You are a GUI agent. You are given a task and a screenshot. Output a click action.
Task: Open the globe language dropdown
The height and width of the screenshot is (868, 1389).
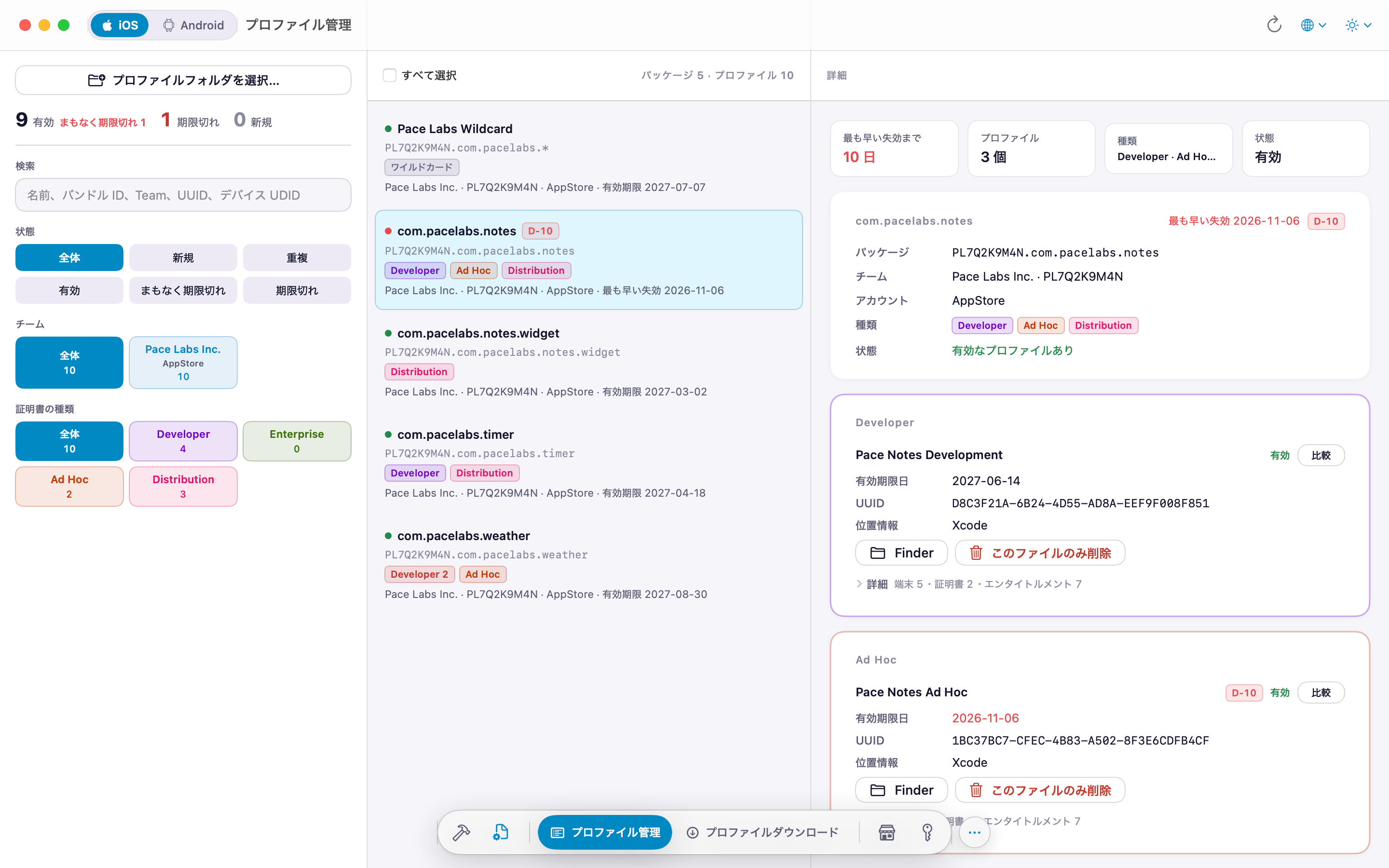coord(1313,25)
